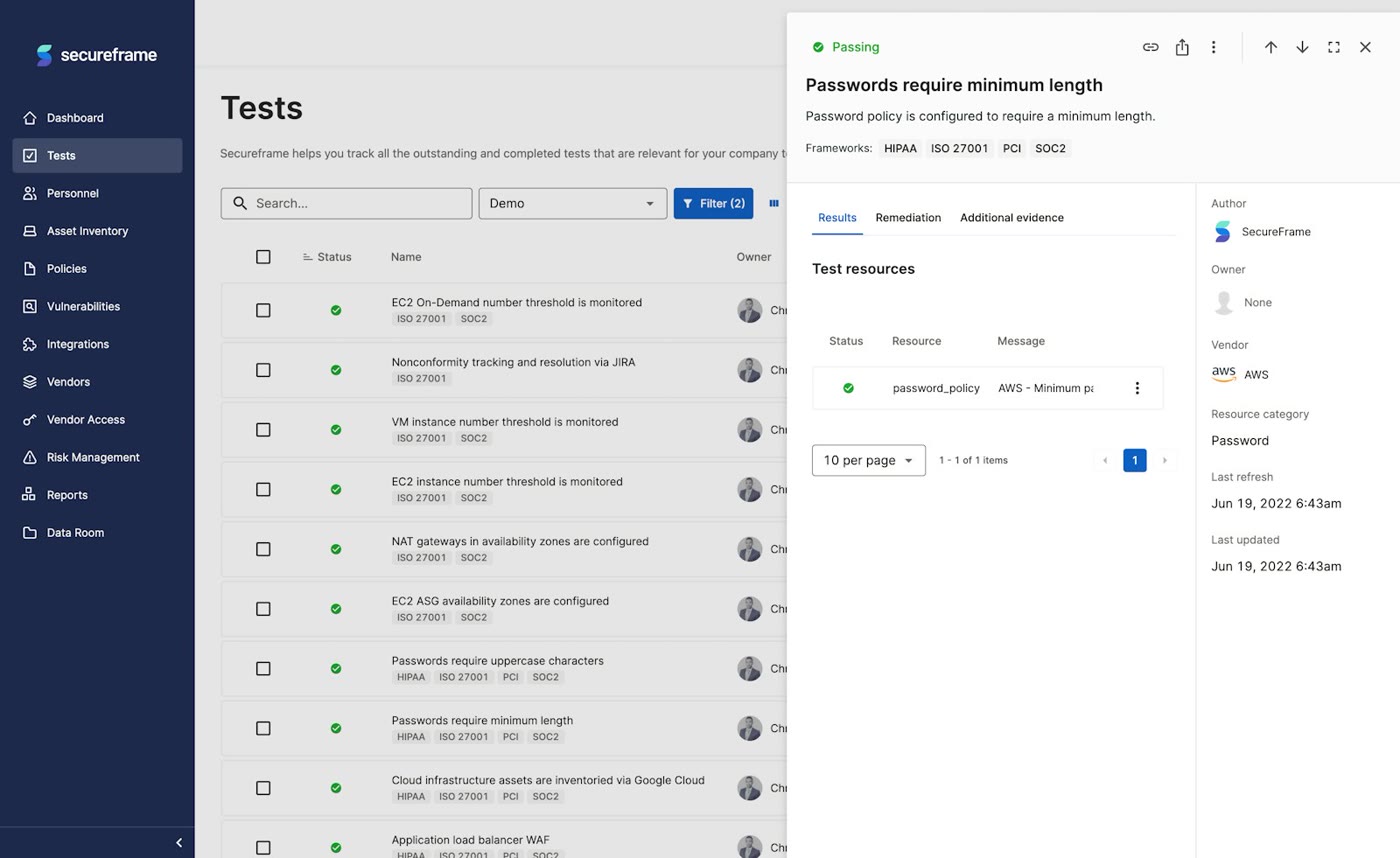Click the Status column sort icon

pos(308,257)
